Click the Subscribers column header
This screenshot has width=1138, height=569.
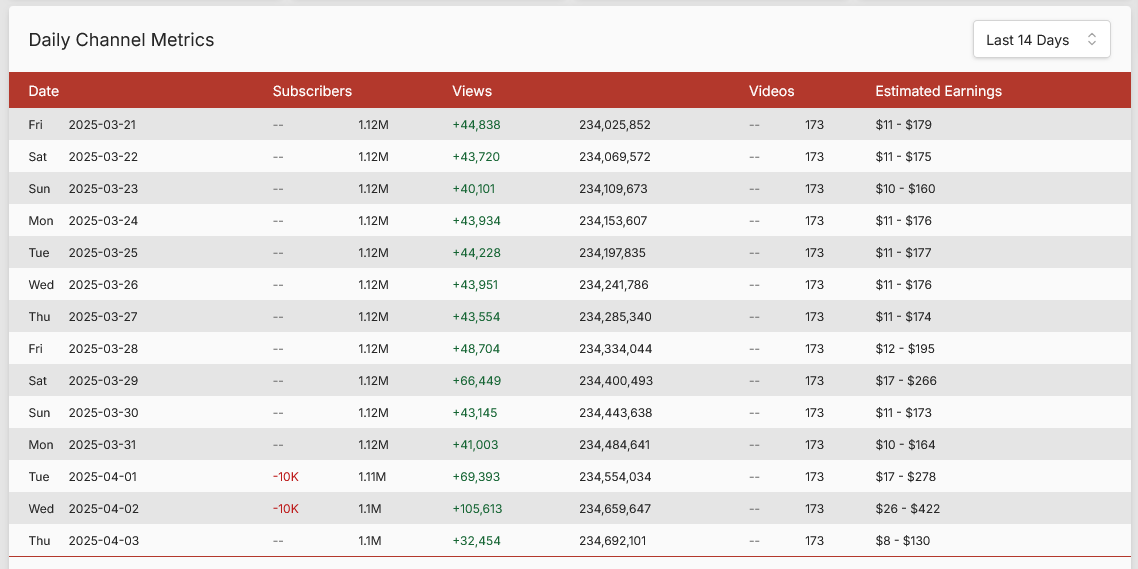pyautogui.click(x=312, y=91)
